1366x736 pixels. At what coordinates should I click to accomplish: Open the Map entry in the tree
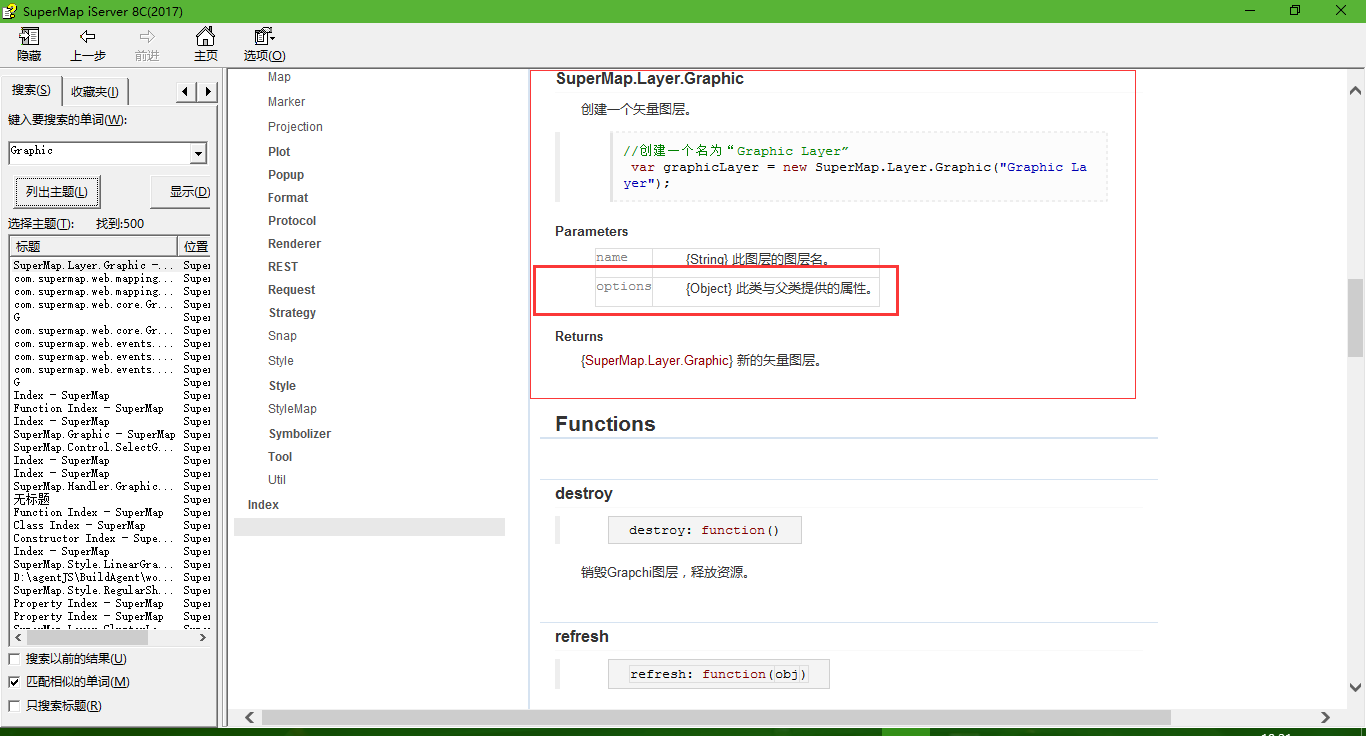[279, 77]
